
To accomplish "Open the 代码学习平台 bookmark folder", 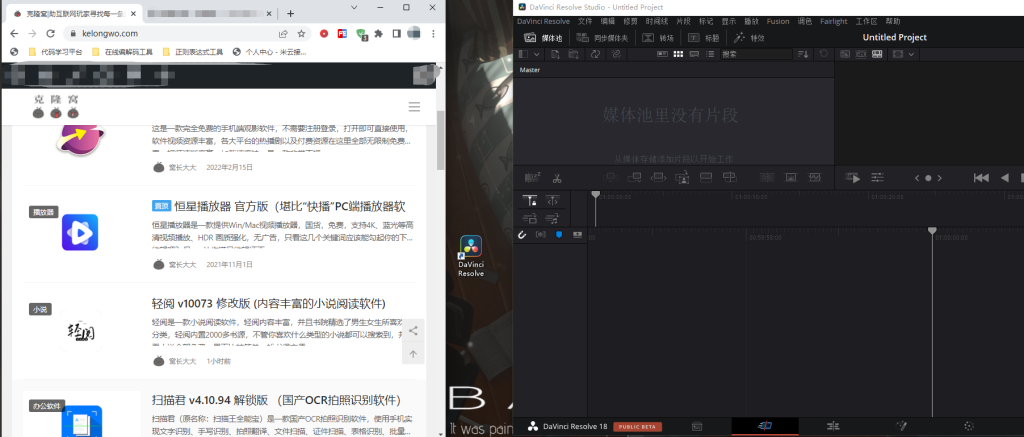I will click(56, 52).
